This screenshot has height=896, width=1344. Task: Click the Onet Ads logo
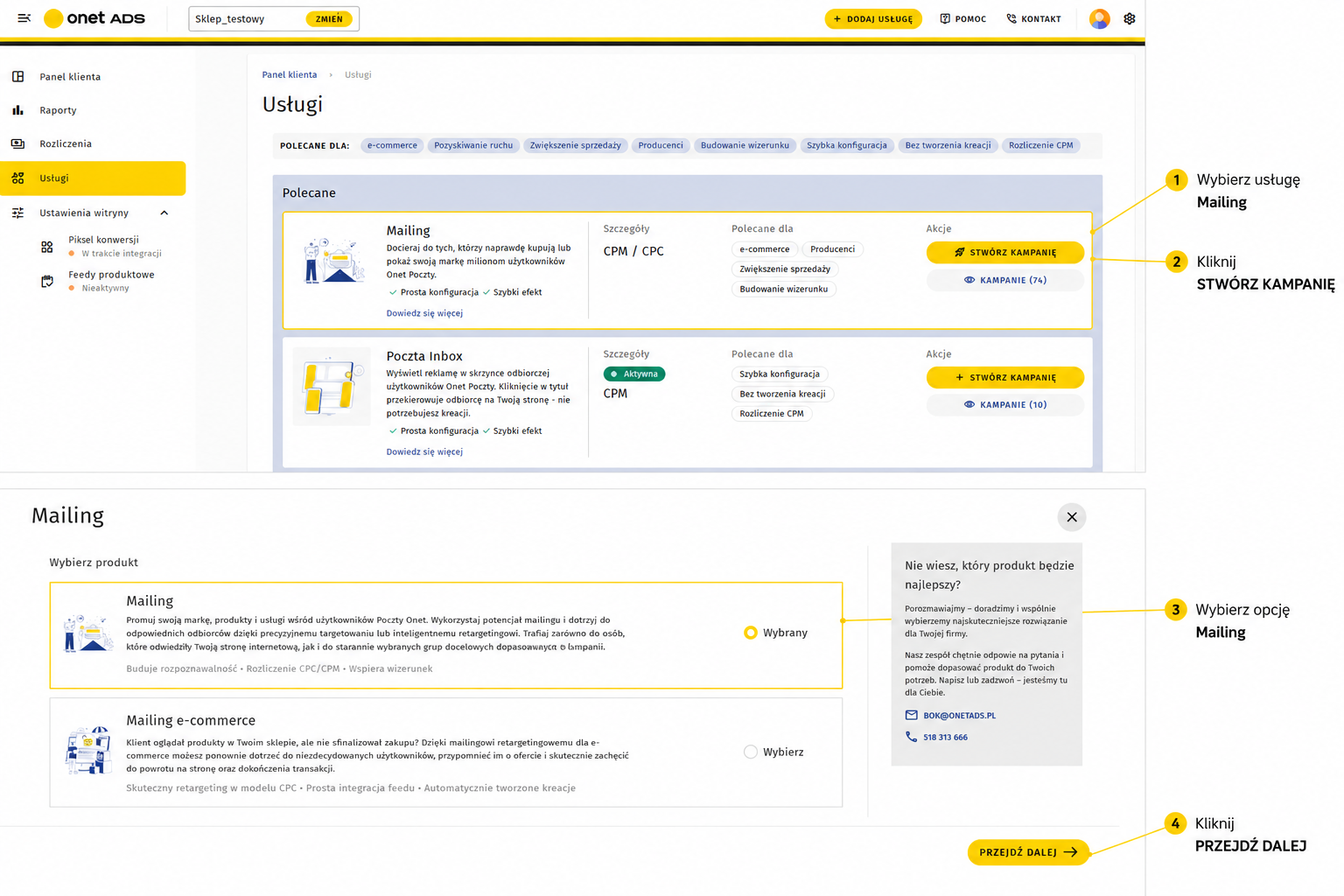click(94, 18)
